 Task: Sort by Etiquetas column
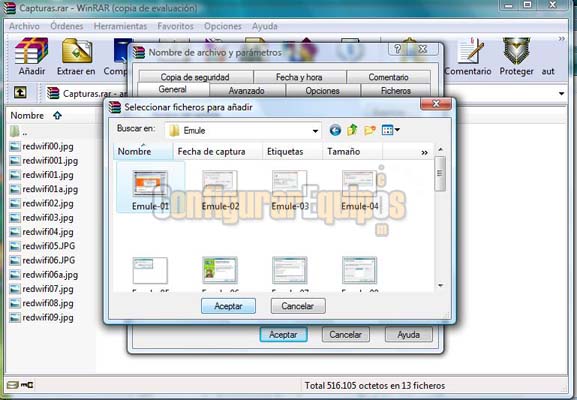[x=293, y=152]
